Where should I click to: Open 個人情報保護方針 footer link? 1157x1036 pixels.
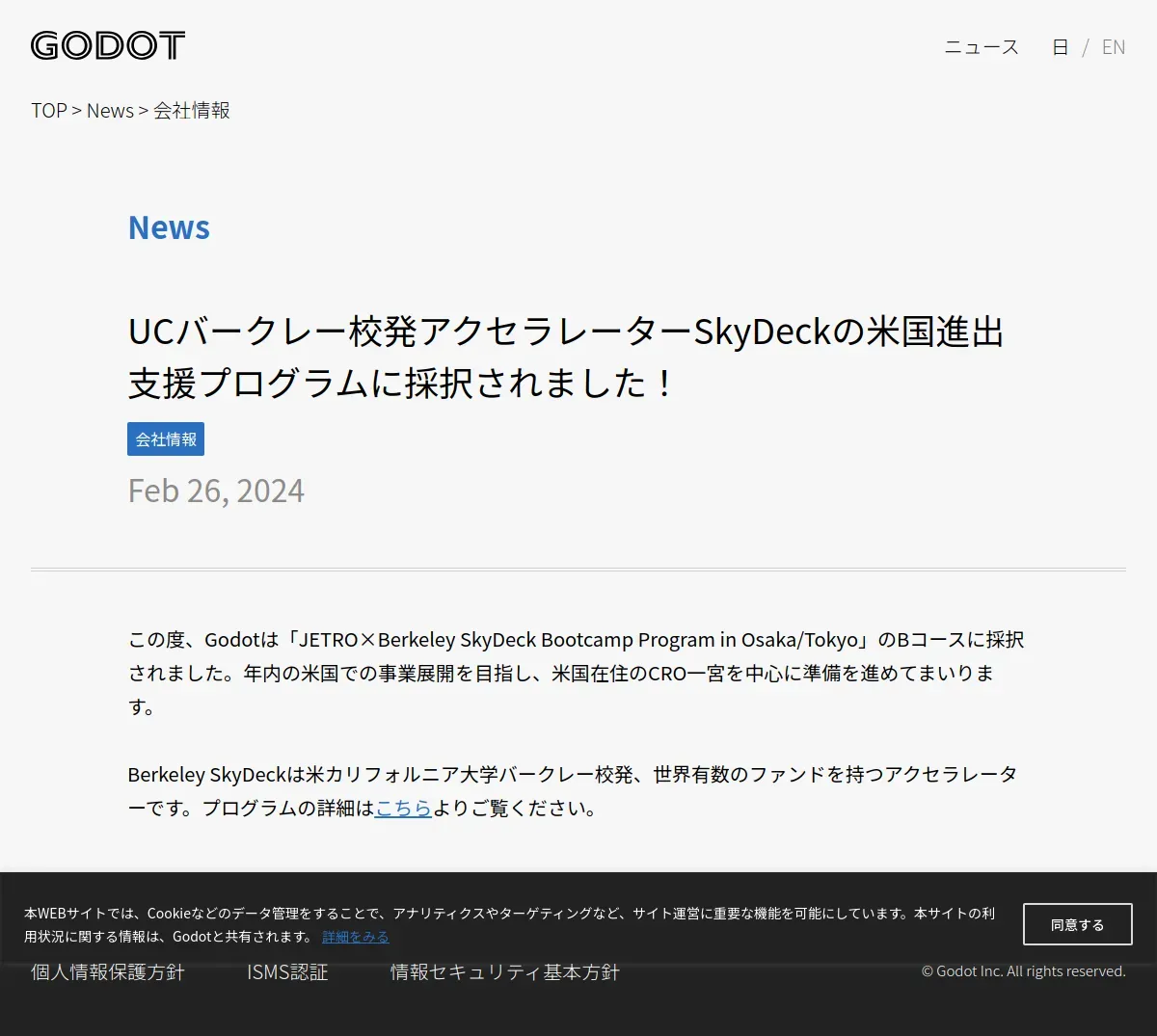pyautogui.click(x=108, y=972)
